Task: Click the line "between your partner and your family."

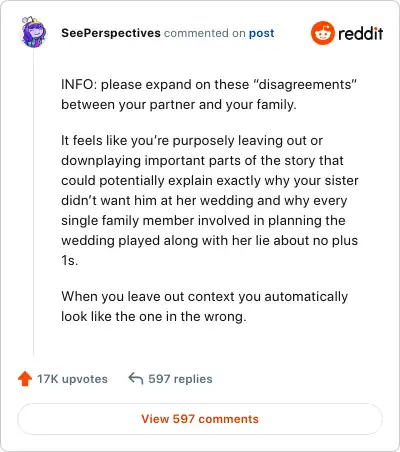Action: tap(179, 104)
